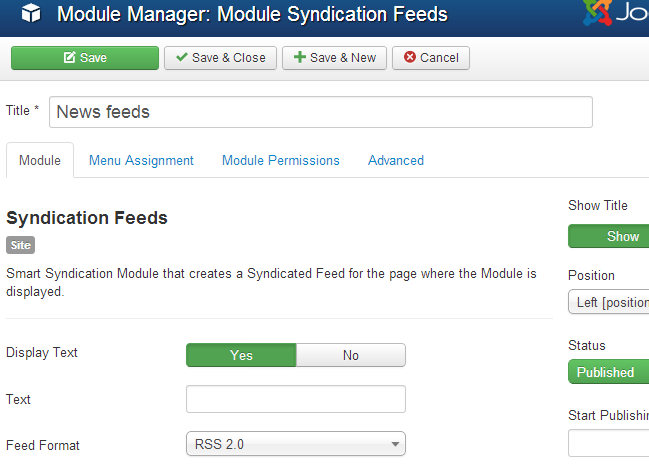The width and height of the screenshot is (649, 473).
Task: Click the module cube icon in header
Action: [x=31, y=15]
